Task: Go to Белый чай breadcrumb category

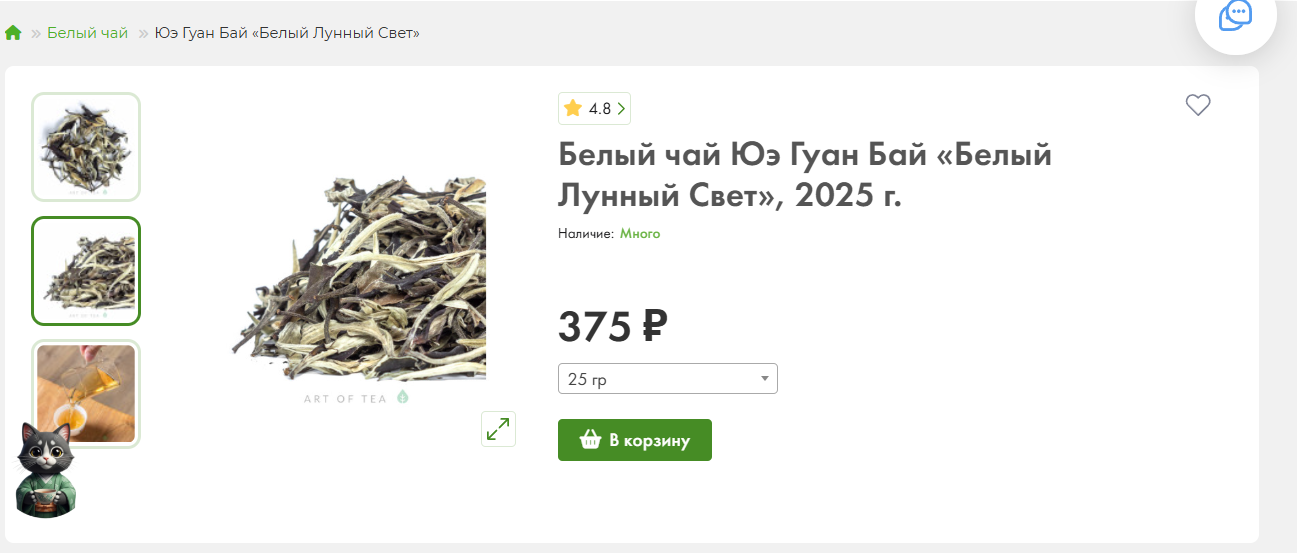Action: pos(88,33)
